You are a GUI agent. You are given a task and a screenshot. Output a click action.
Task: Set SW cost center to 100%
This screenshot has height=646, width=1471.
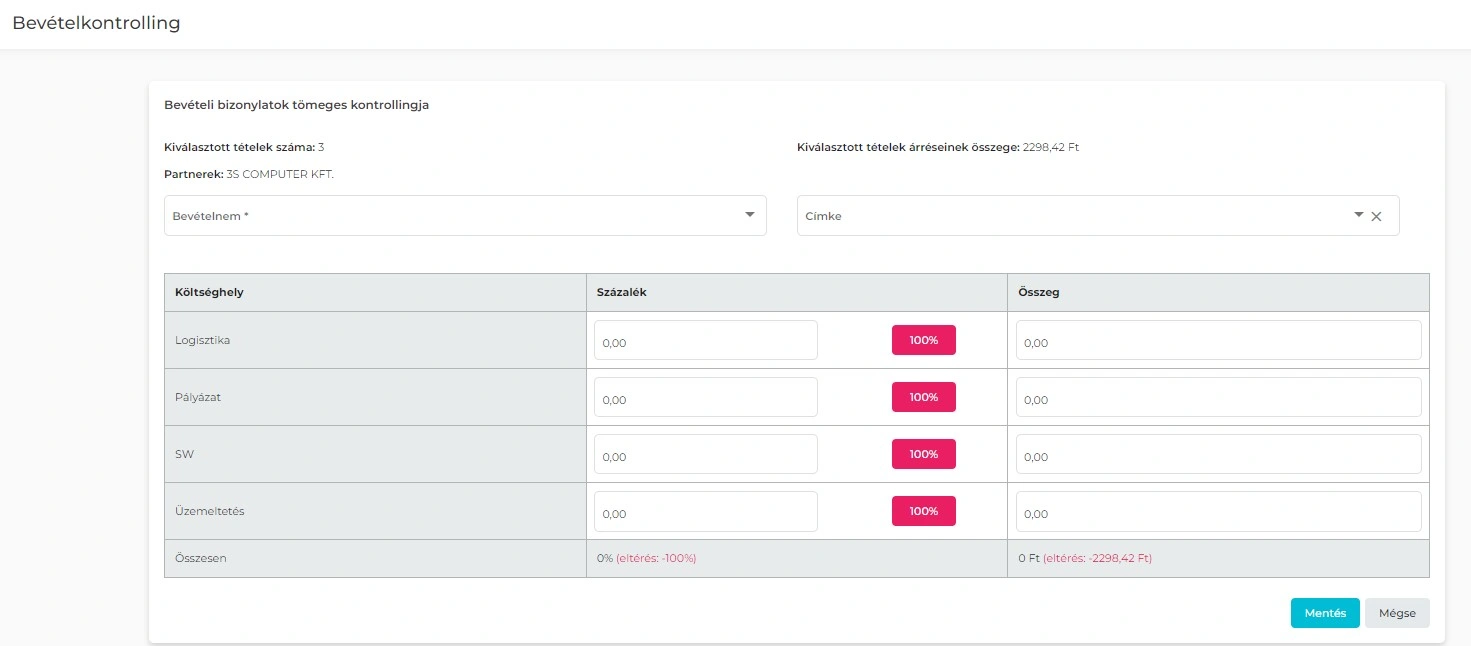click(x=923, y=454)
